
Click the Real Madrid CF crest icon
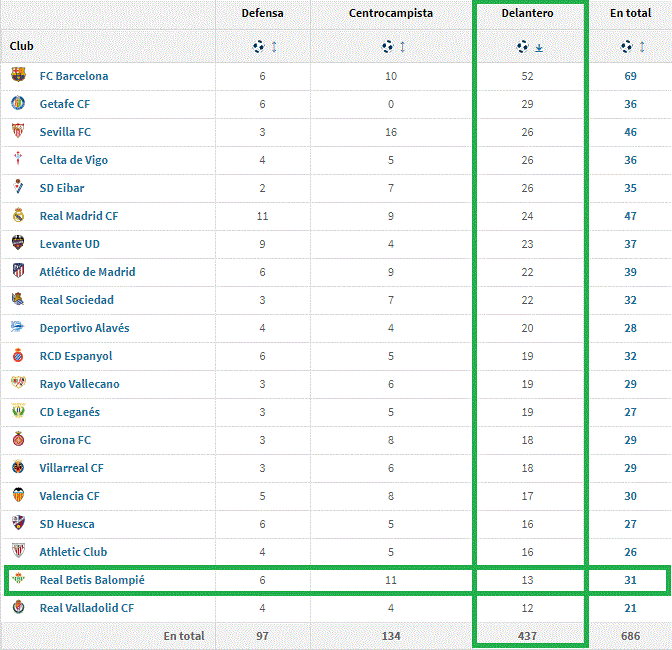tap(18, 216)
